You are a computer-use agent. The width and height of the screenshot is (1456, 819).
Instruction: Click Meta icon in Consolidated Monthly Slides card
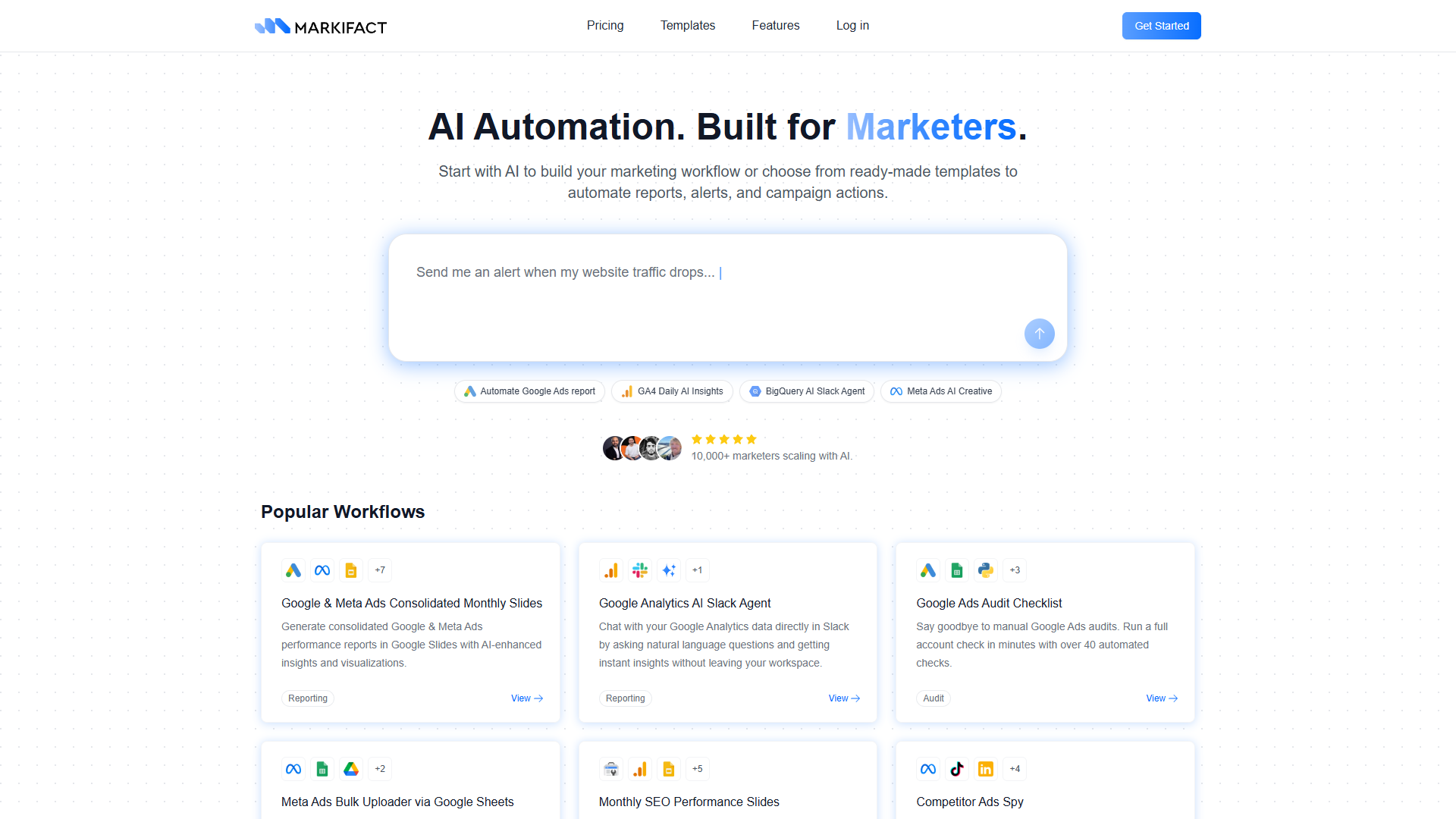(x=322, y=570)
